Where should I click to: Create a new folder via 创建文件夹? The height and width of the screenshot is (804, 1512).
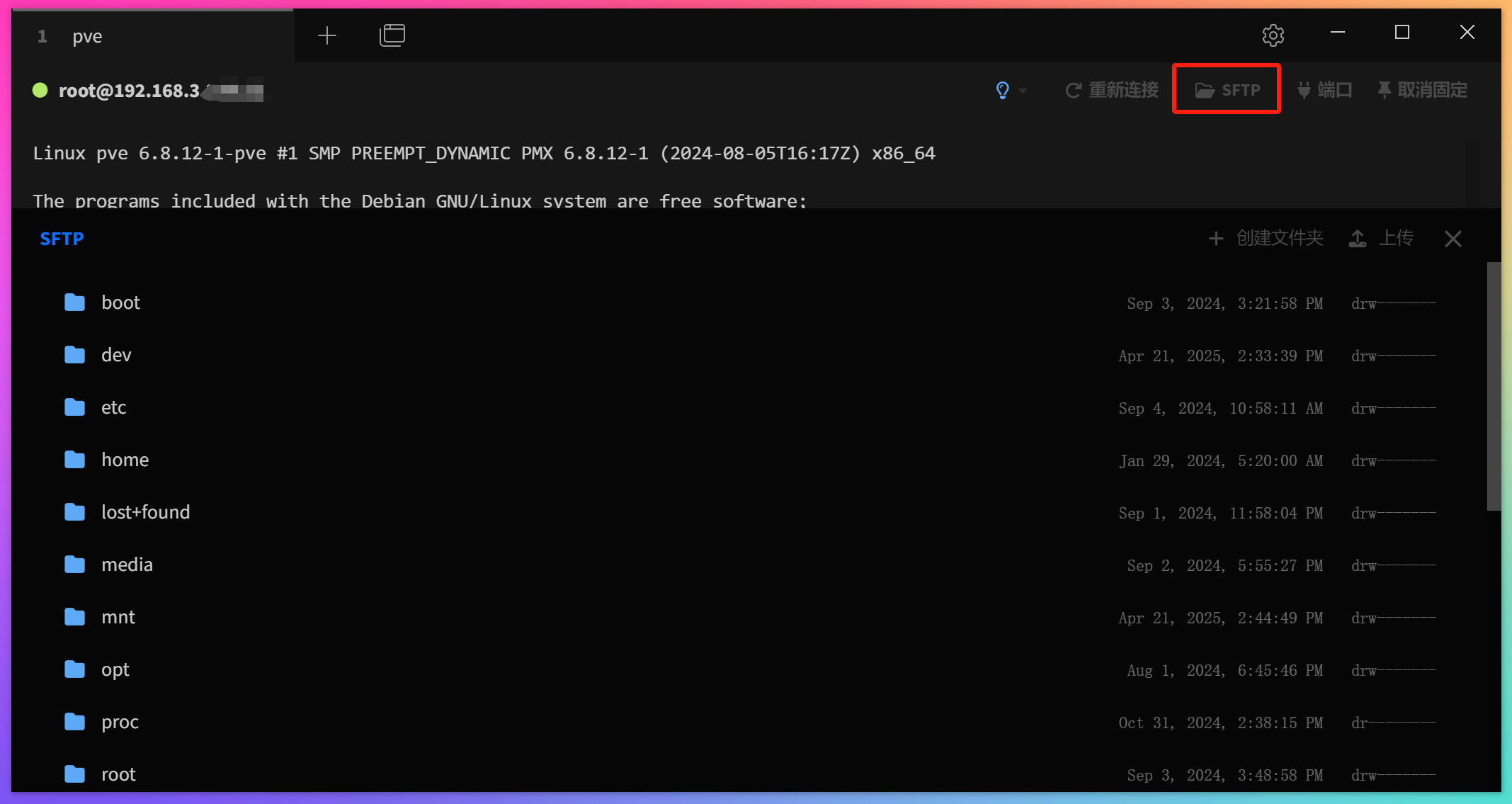coord(1266,239)
